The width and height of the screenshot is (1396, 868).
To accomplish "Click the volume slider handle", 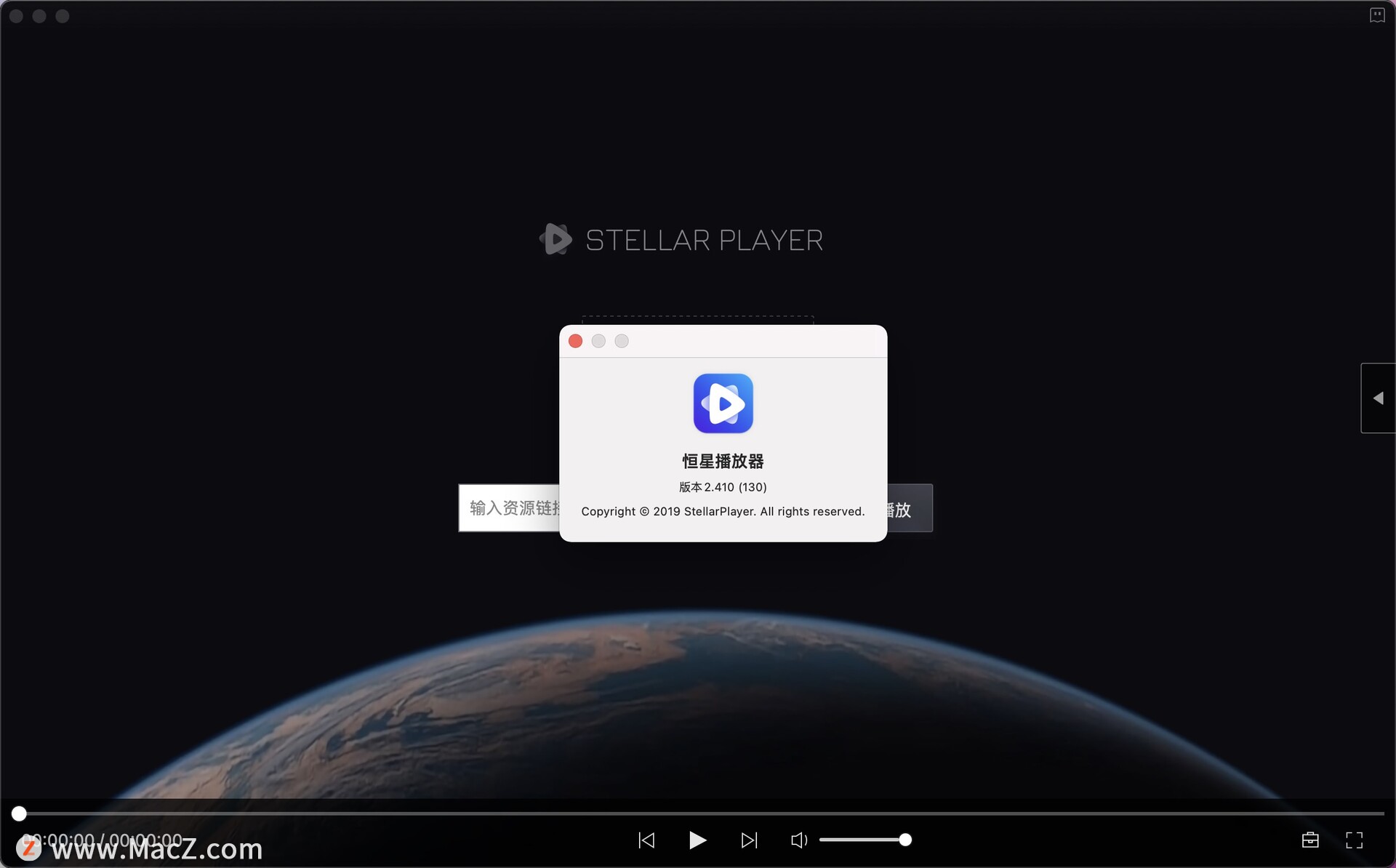I will tap(905, 840).
